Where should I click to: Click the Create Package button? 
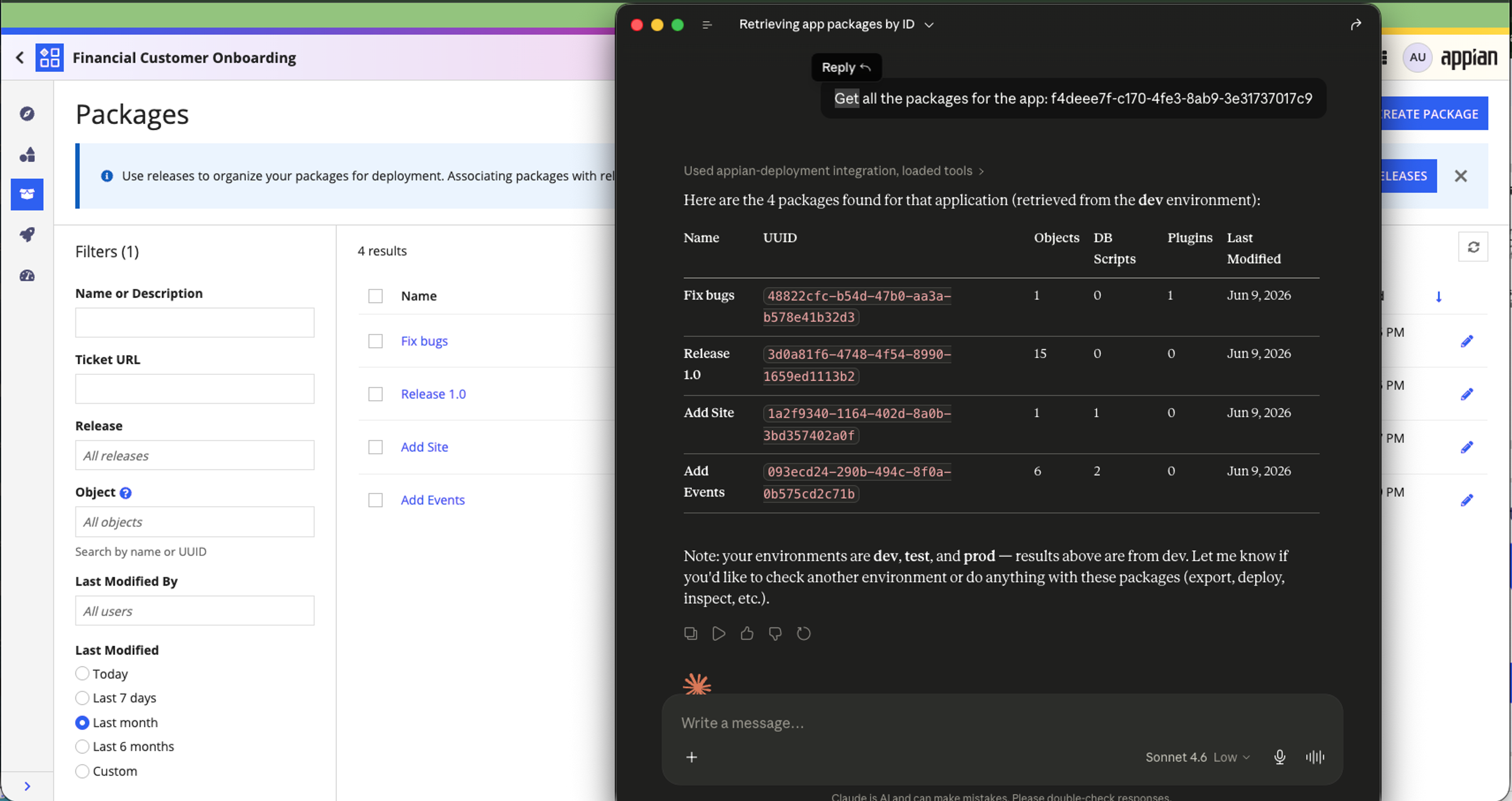[1434, 113]
